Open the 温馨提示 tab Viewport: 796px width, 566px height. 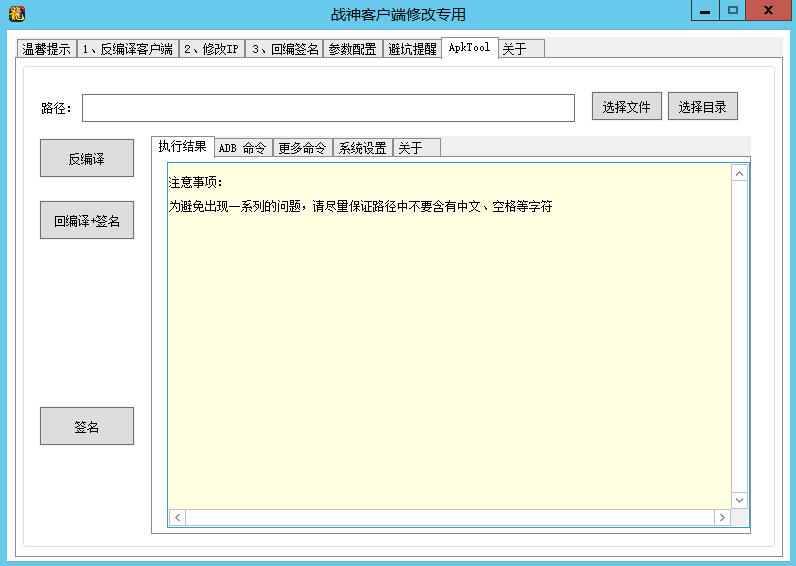coord(46,49)
